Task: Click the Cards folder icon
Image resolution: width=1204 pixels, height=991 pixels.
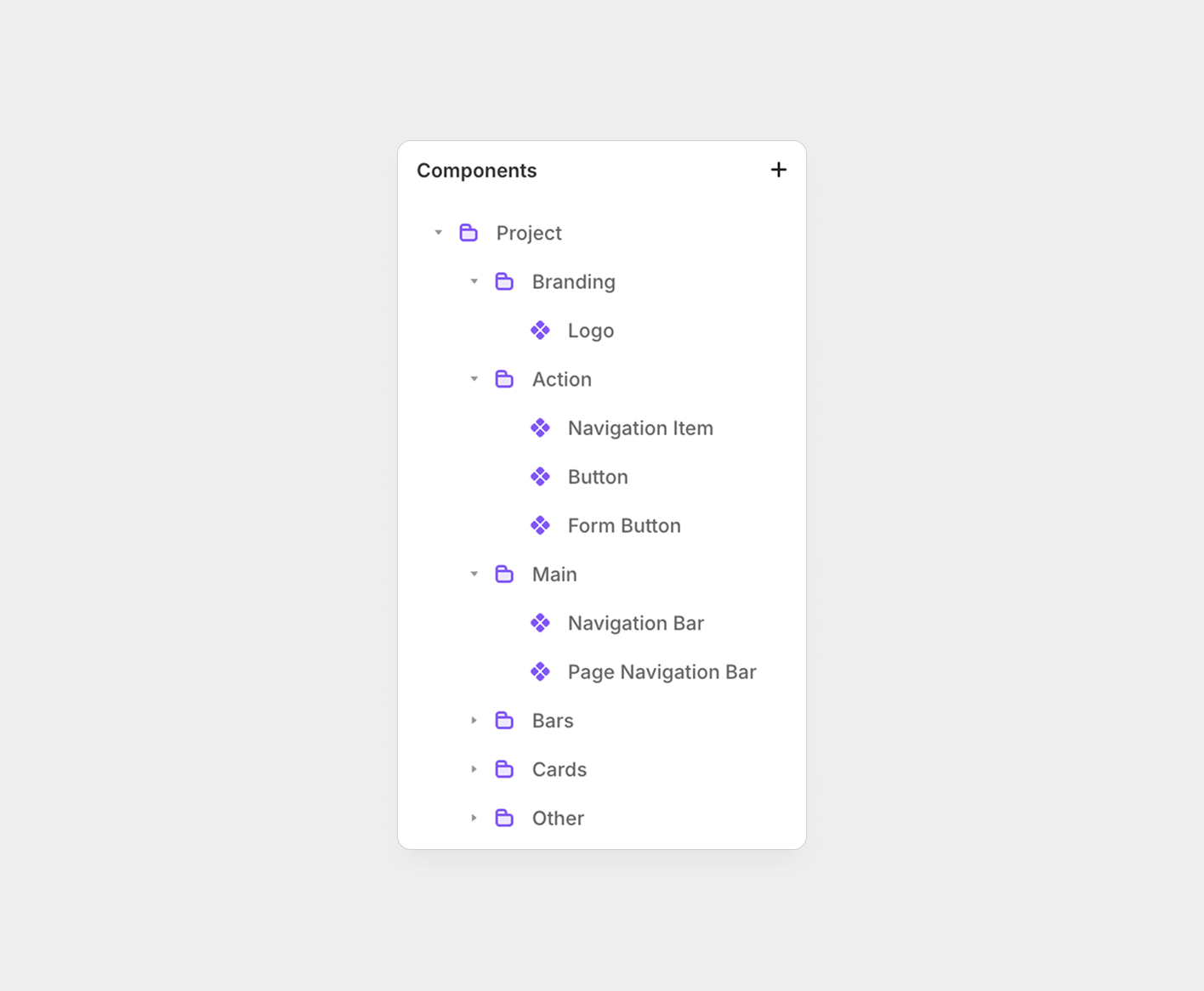Action: pos(504,769)
